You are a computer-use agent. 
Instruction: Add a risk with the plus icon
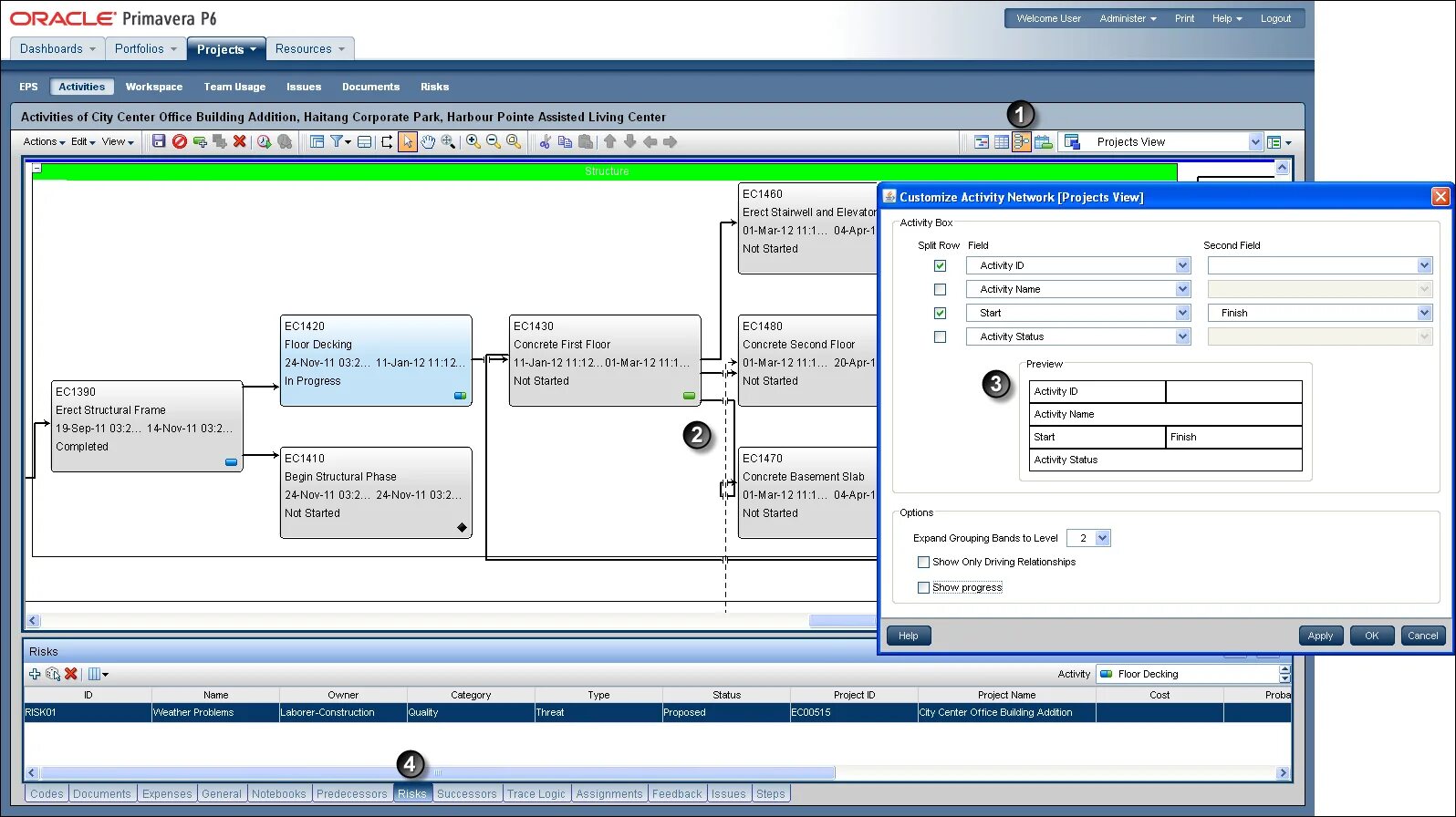pos(35,674)
